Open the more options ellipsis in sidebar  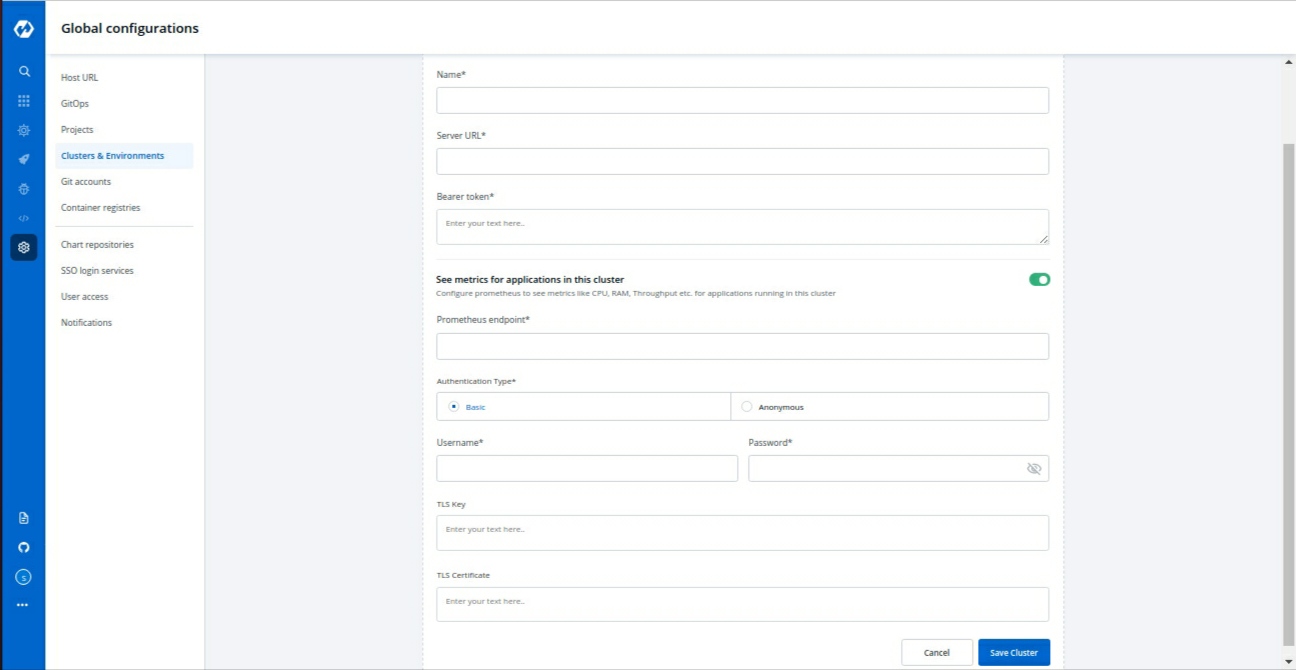[23, 605]
